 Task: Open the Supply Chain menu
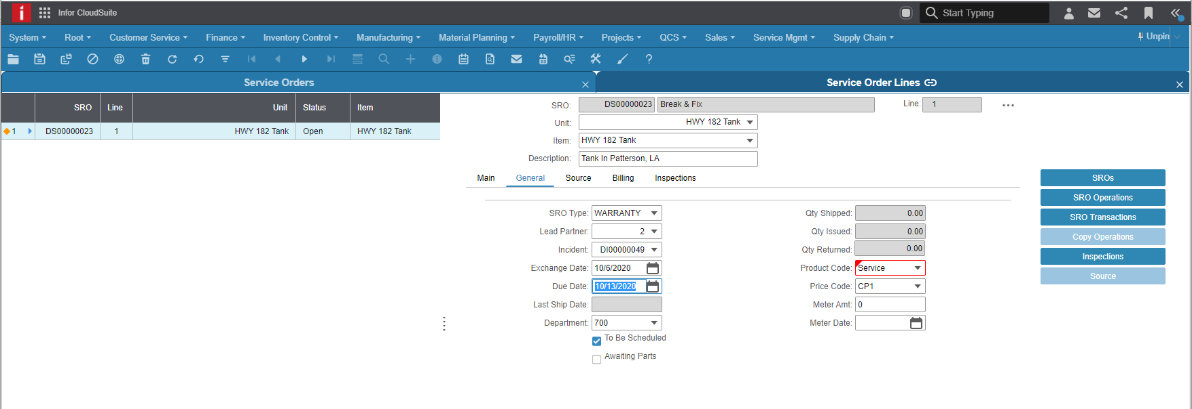(863, 37)
